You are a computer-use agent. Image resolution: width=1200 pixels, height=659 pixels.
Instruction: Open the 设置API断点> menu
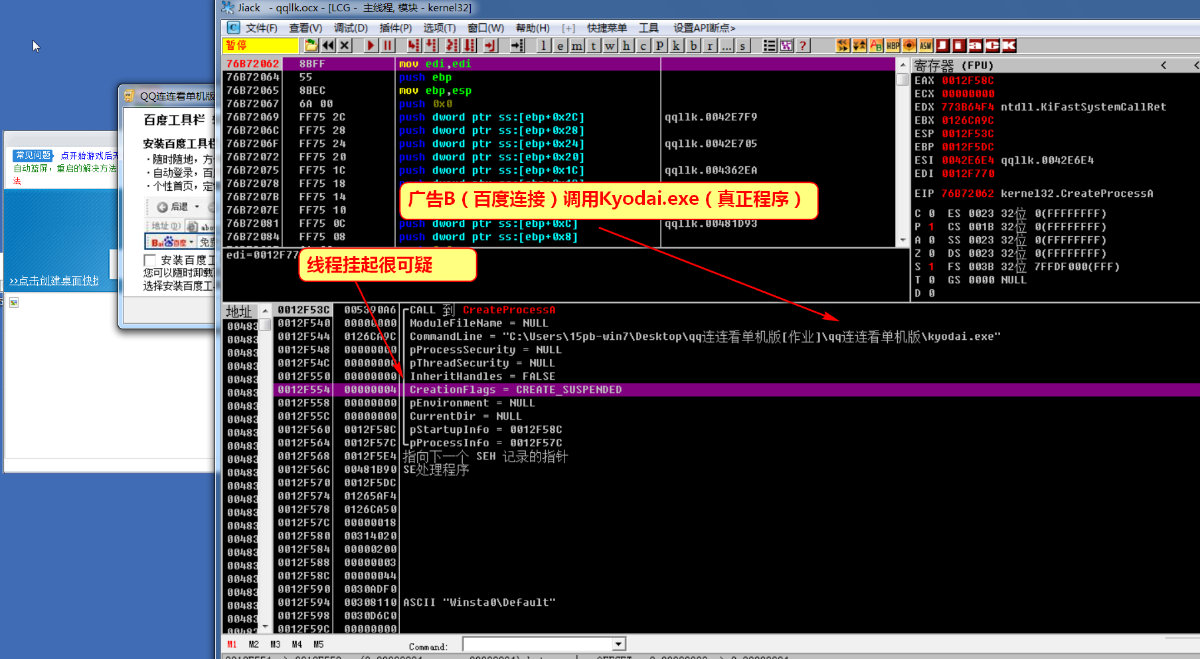click(x=705, y=28)
